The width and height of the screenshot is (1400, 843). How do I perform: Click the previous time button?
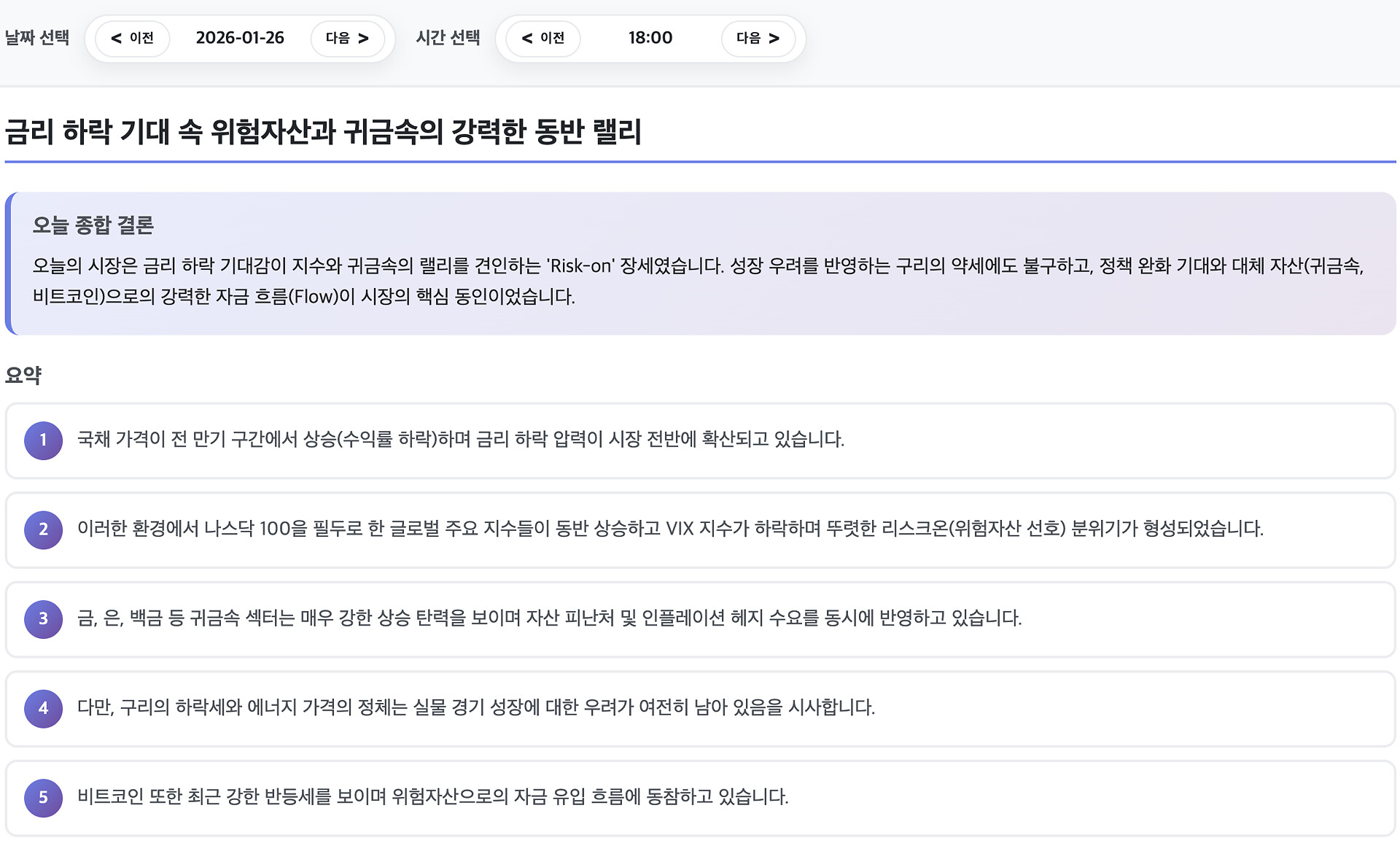pyautogui.click(x=543, y=38)
